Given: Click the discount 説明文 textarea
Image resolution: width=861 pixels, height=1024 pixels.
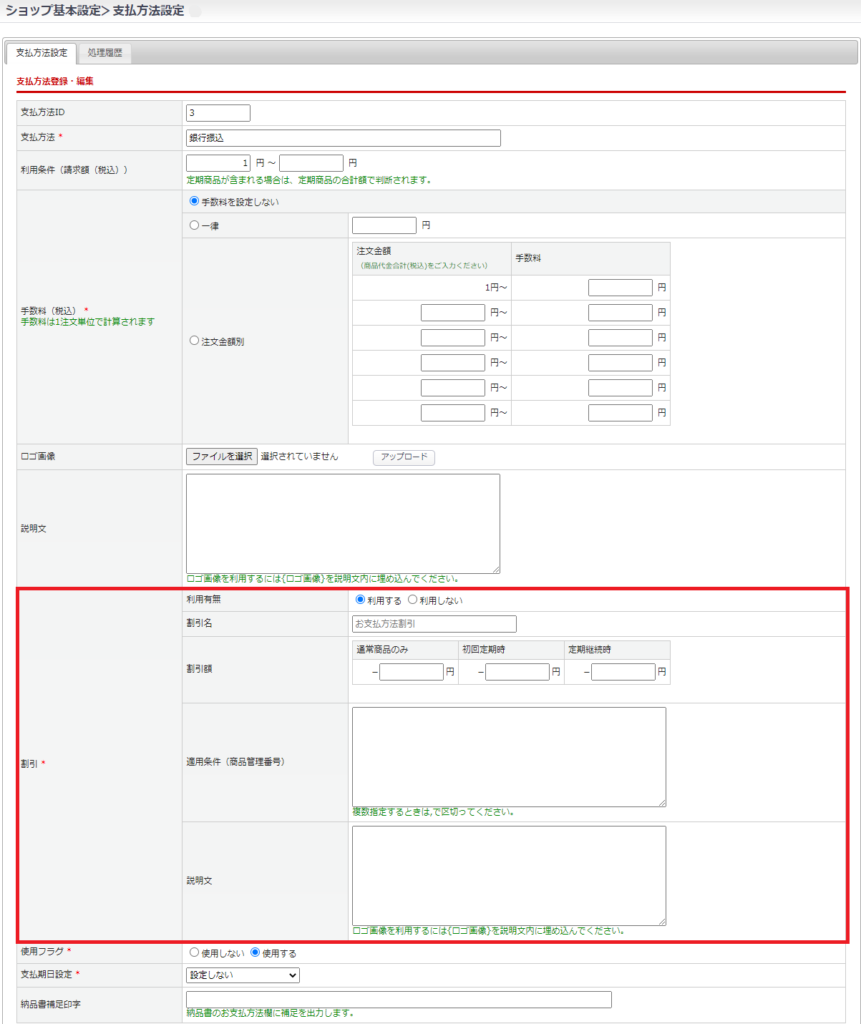Looking at the screenshot, I should [x=509, y=876].
